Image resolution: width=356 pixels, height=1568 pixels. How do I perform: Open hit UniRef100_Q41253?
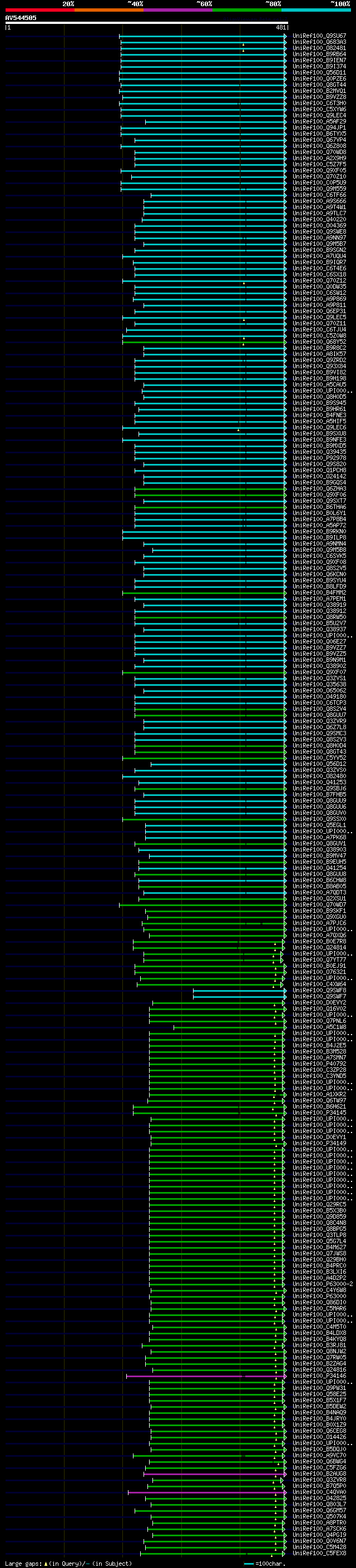(319, 783)
